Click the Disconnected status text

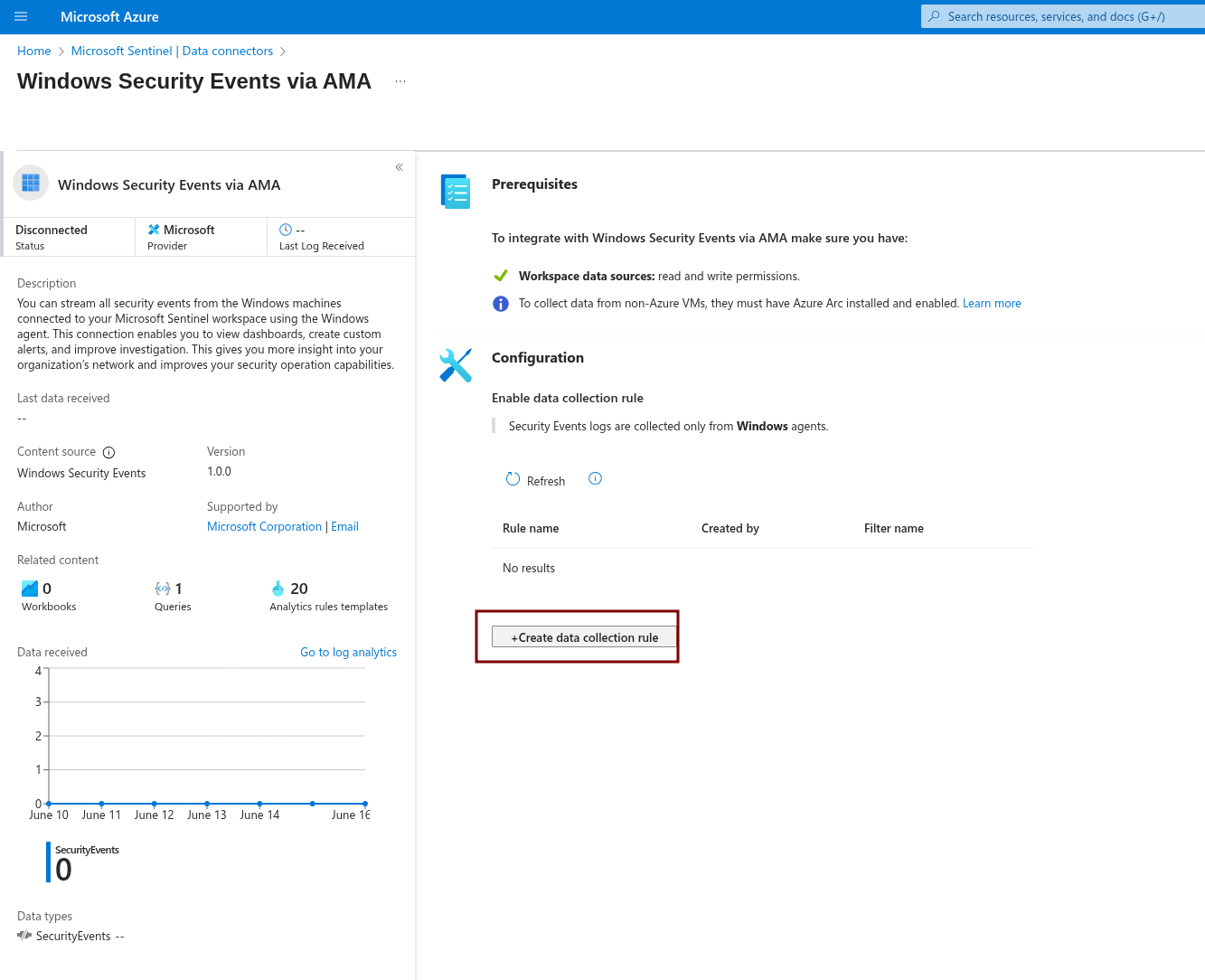[52, 230]
